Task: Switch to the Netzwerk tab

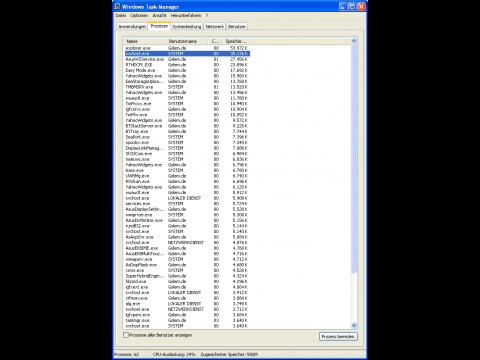Action: point(215,26)
